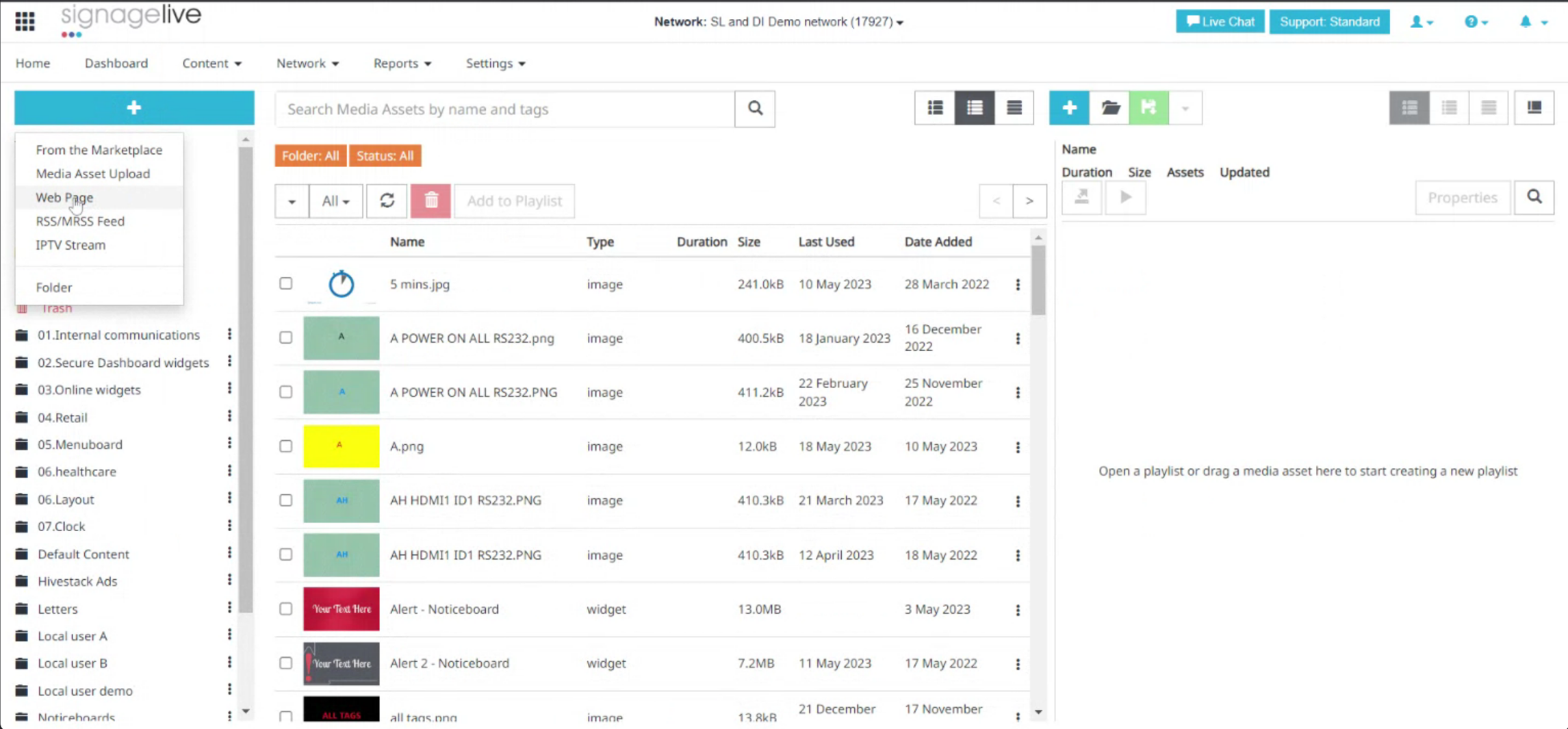
Task: Preview the playlist with the play icon
Action: click(x=1125, y=198)
